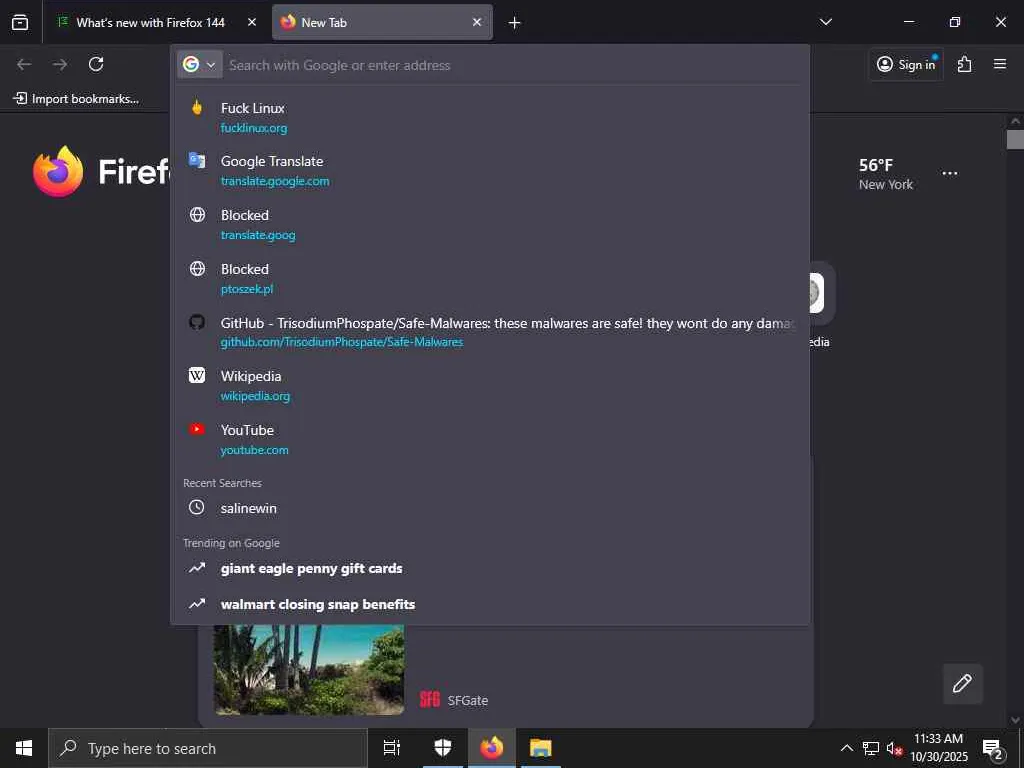
Task: Open the SFGate article thumbnail
Action: (309, 669)
